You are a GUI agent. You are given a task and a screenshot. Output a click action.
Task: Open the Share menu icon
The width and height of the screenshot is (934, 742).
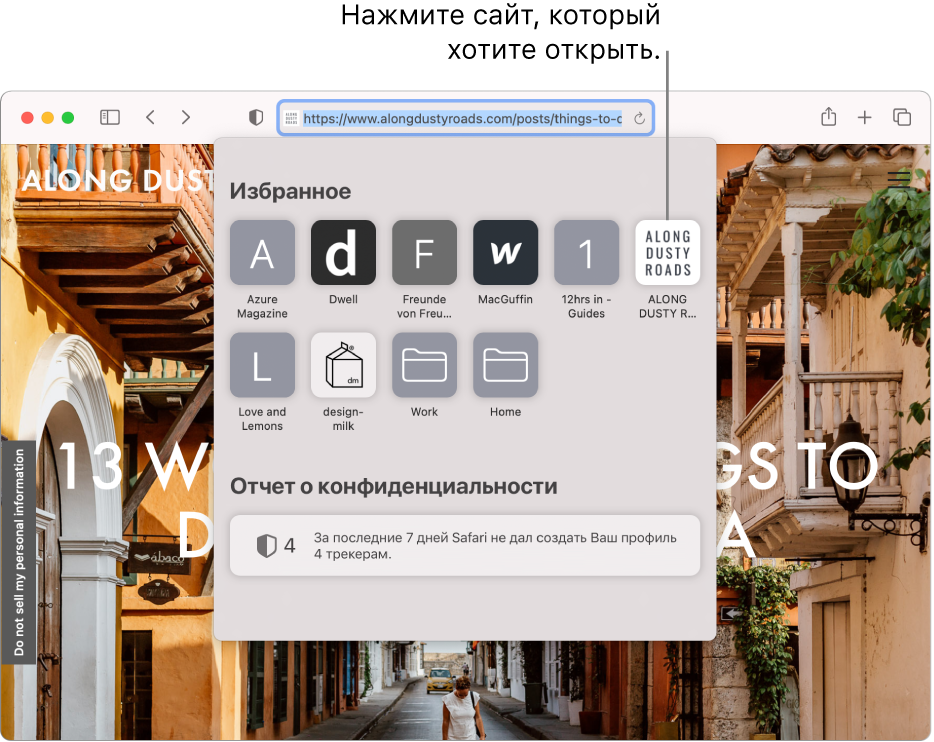click(828, 117)
